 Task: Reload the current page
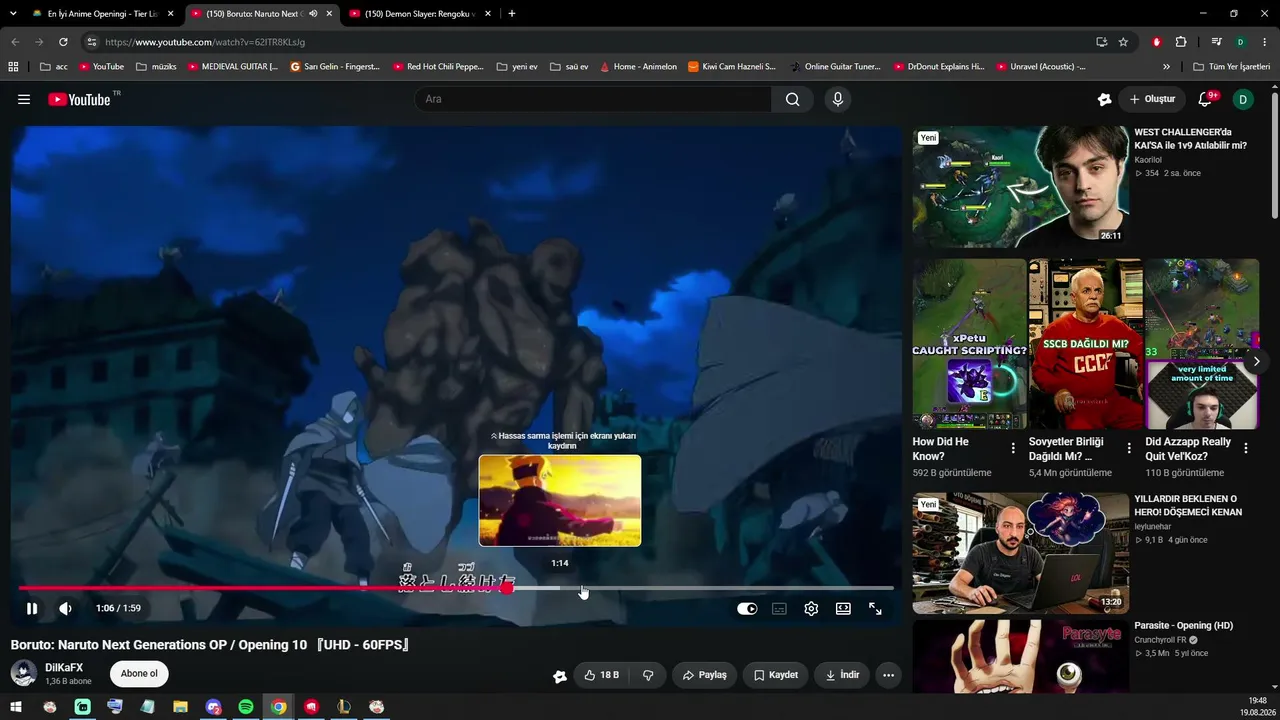point(63,42)
